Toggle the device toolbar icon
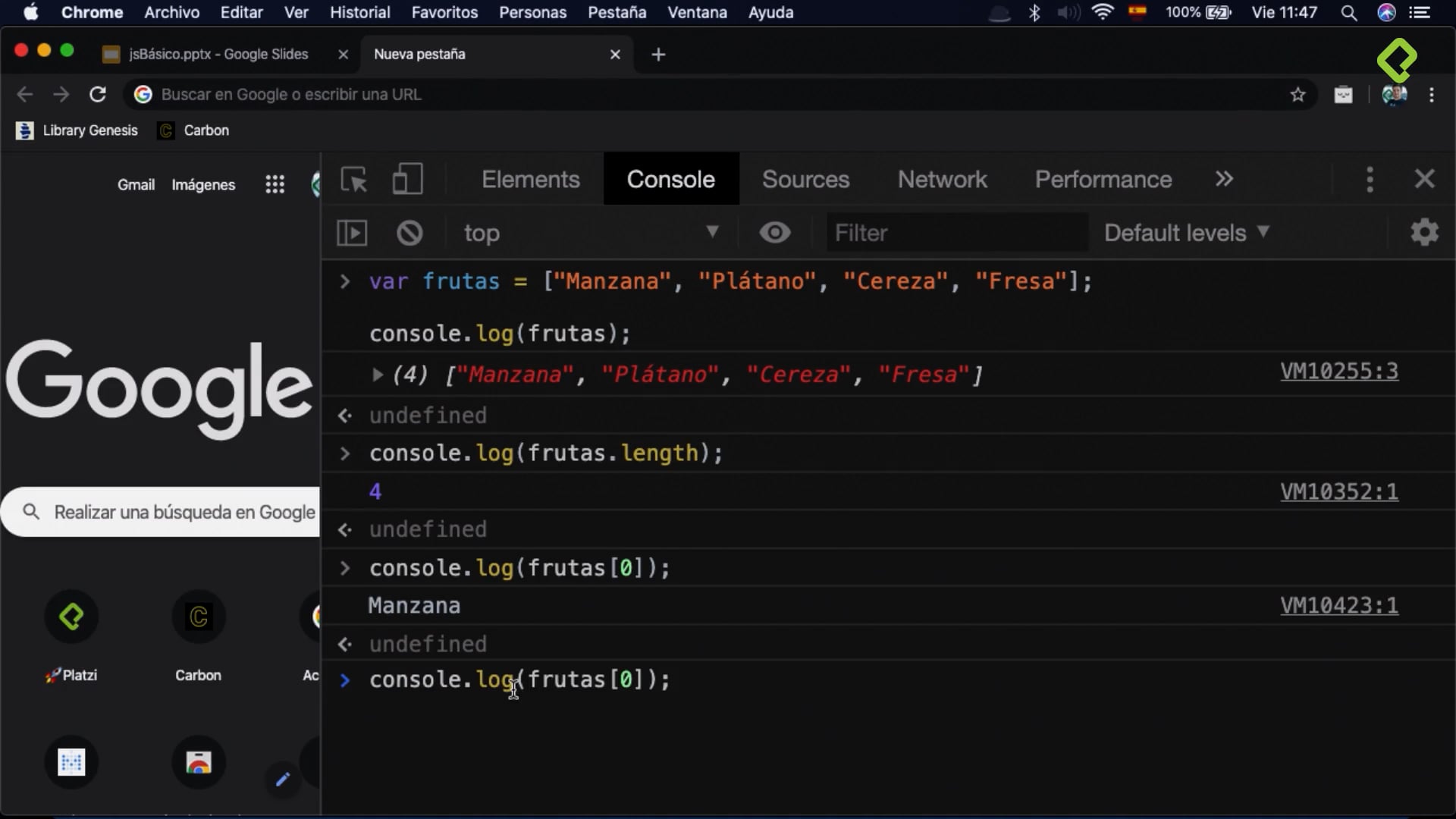 407,180
